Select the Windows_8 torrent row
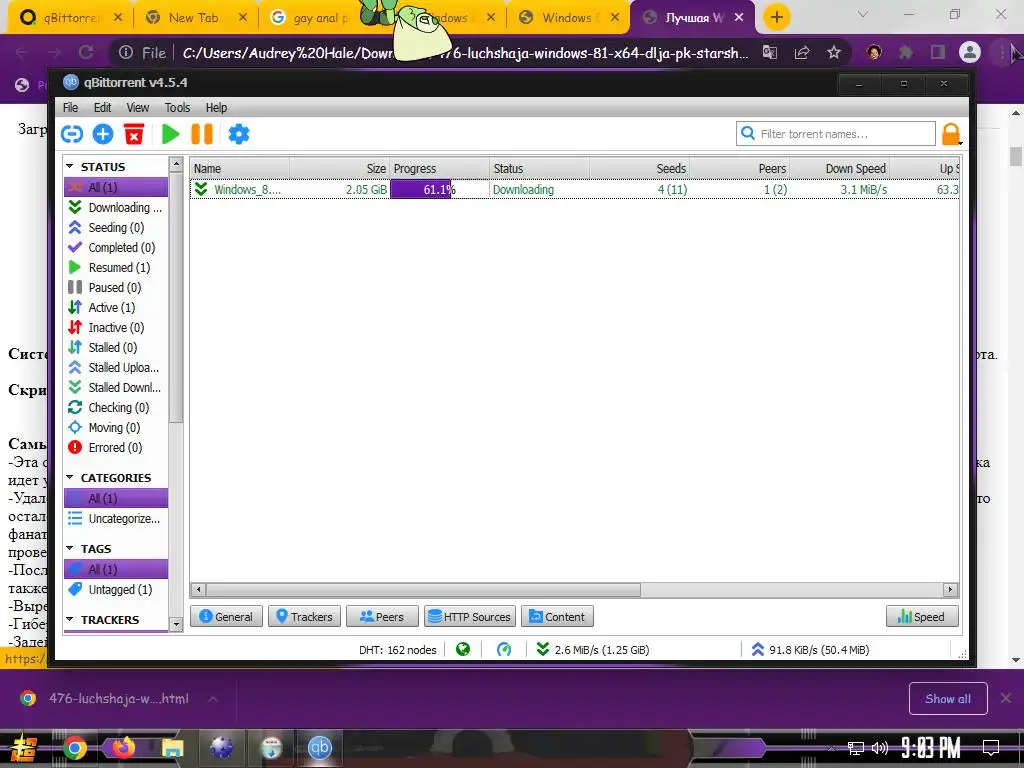 click(575, 189)
